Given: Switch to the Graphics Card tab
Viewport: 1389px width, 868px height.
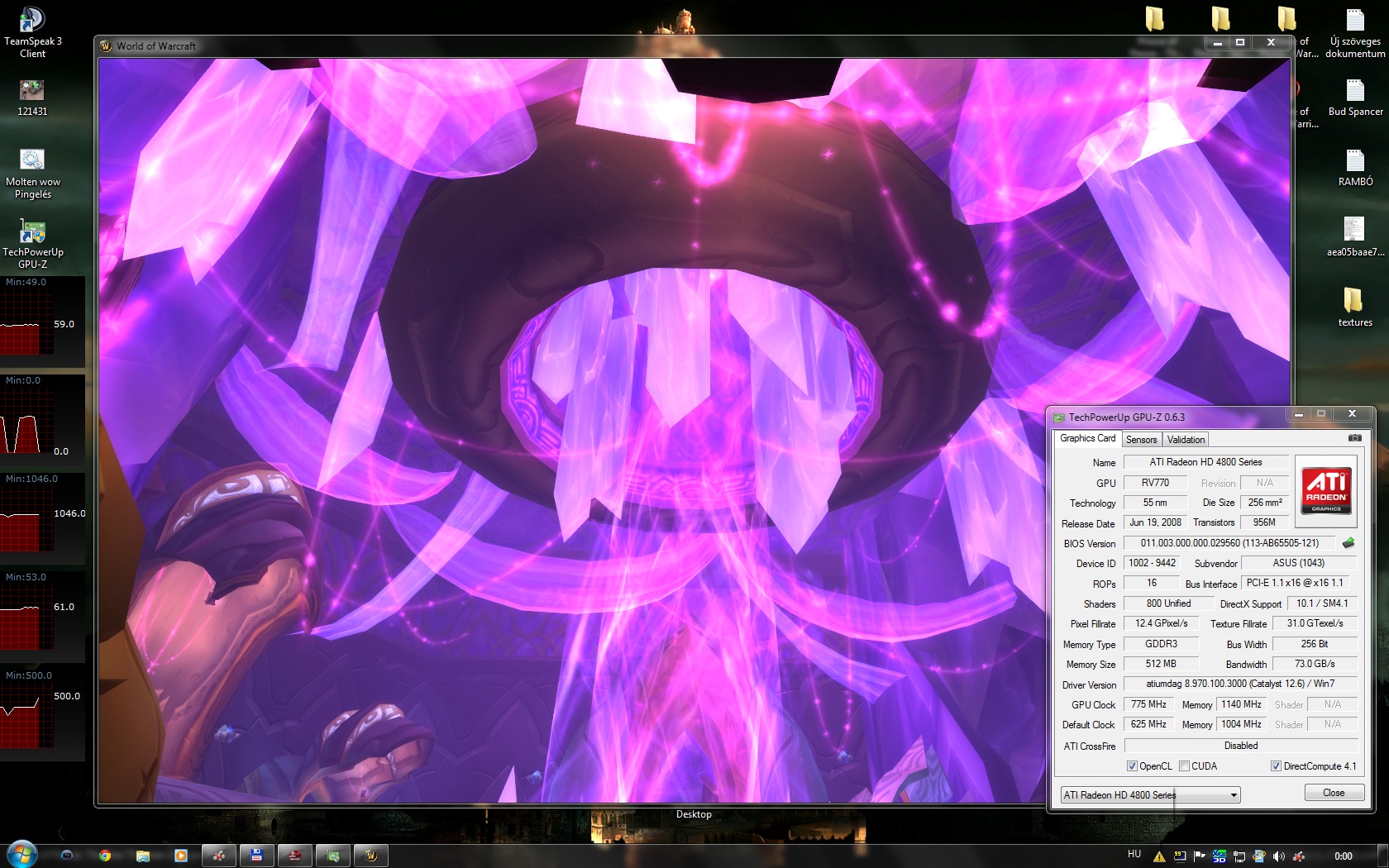Looking at the screenshot, I should (1087, 438).
